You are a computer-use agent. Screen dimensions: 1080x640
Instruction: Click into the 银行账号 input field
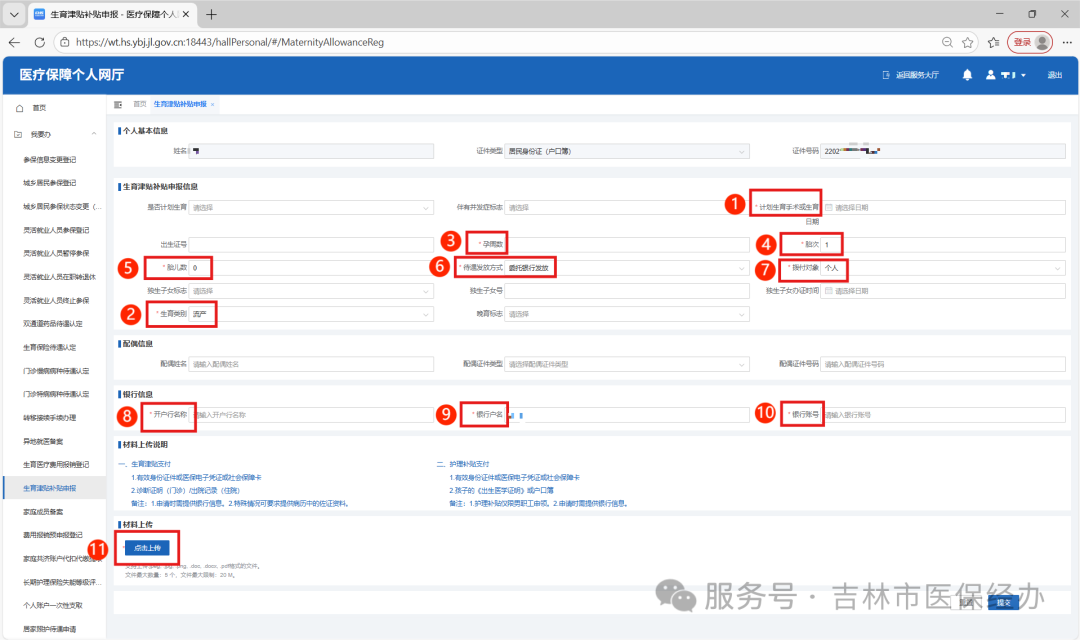pyautogui.click(x=943, y=415)
